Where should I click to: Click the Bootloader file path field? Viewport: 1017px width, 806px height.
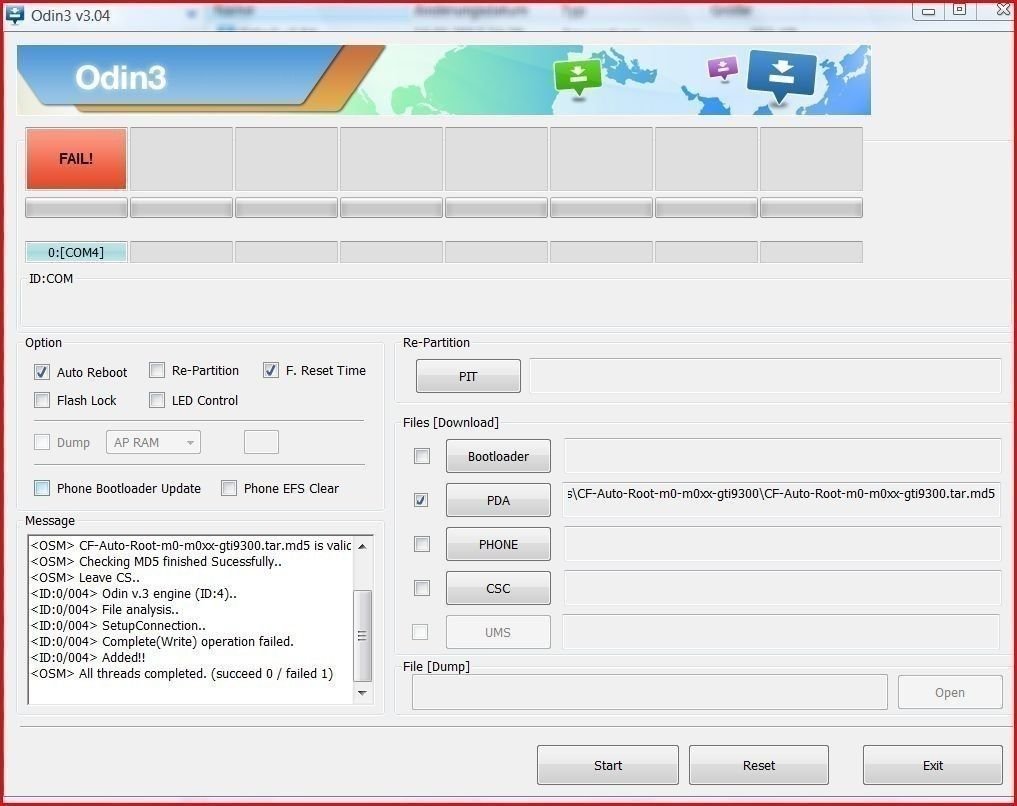tap(782, 455)
